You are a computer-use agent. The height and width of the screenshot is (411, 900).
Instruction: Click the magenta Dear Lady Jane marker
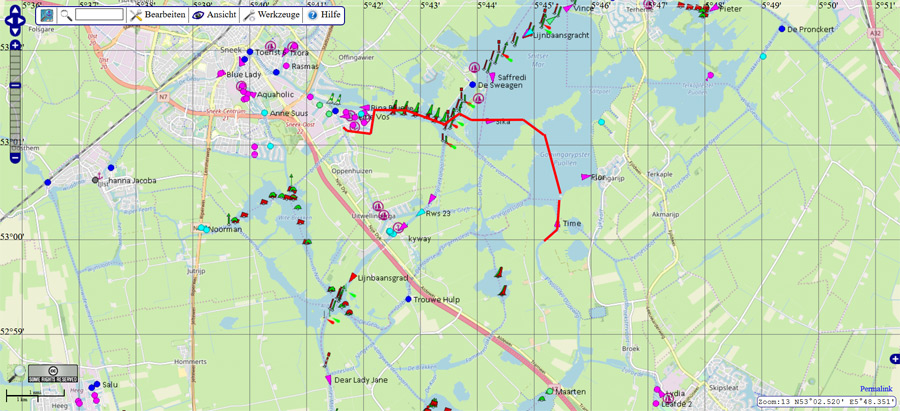click(x=328, y=380)
